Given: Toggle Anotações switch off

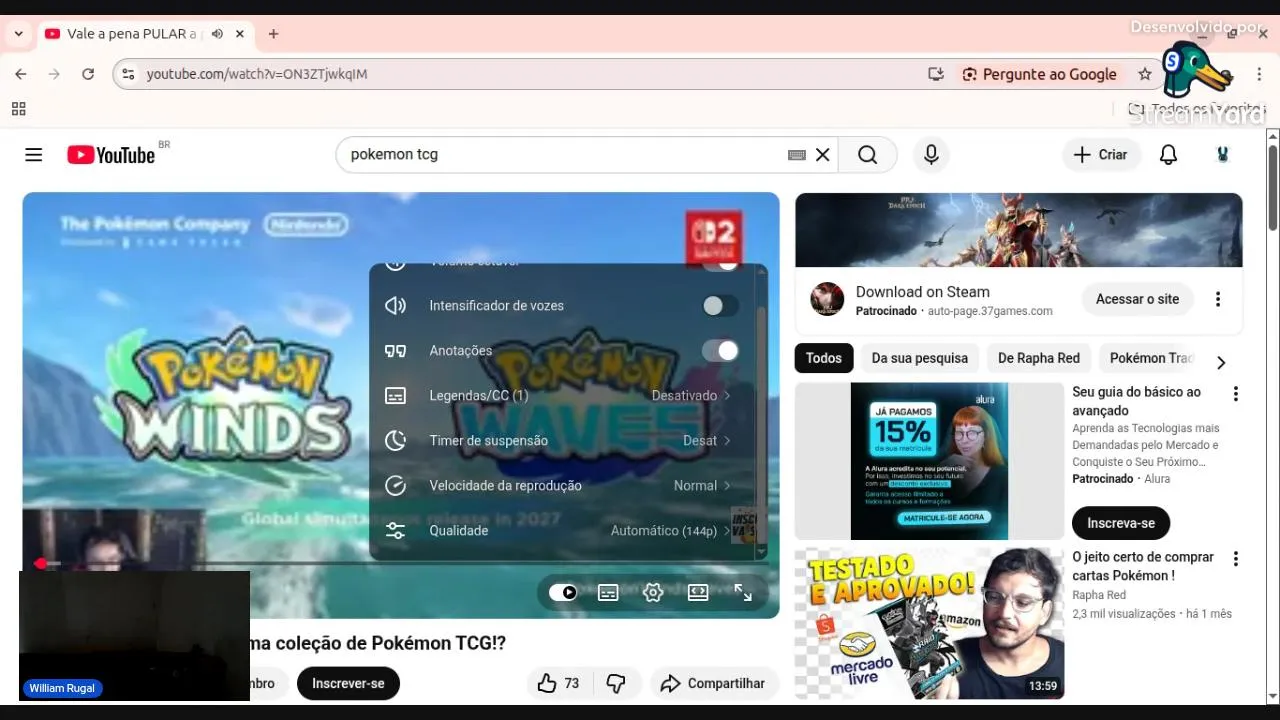Looking at the screenshot, I should (720, 351).
